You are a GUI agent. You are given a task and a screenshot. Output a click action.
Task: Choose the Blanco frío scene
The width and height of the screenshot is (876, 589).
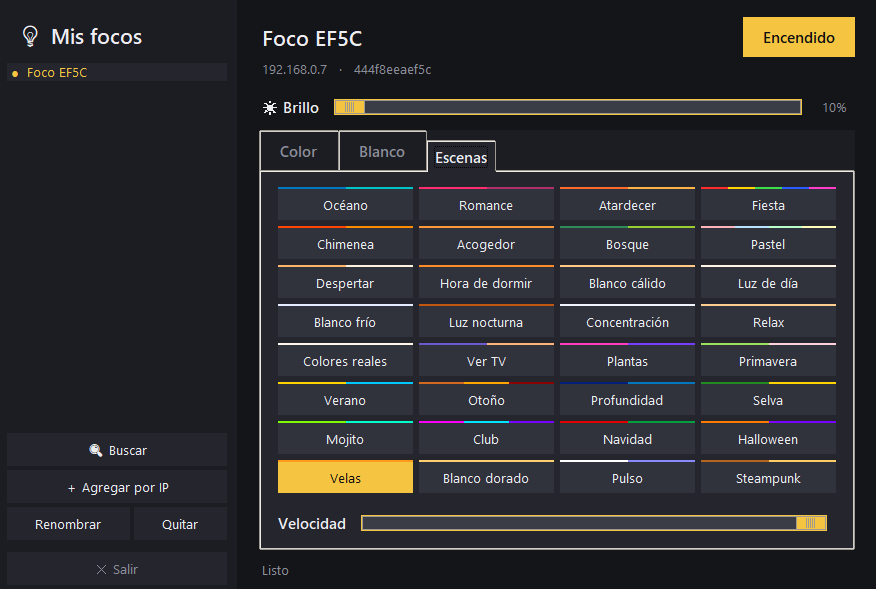[345, 321]
